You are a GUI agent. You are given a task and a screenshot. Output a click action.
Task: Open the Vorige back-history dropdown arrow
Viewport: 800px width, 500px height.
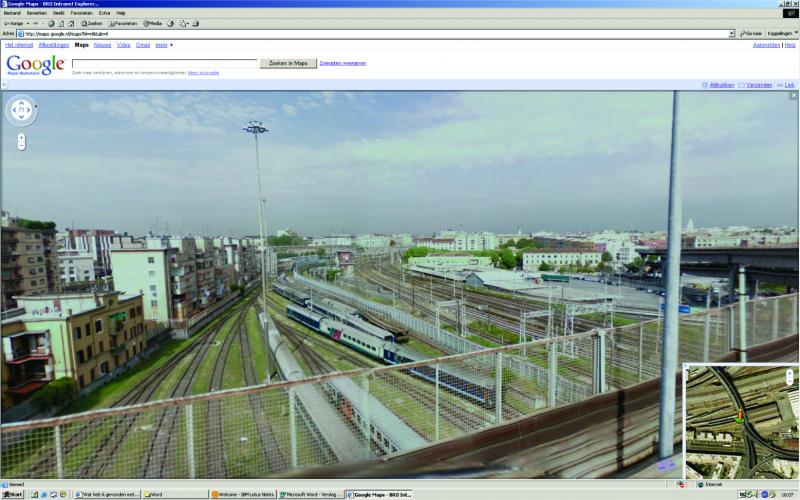(28, 23)
